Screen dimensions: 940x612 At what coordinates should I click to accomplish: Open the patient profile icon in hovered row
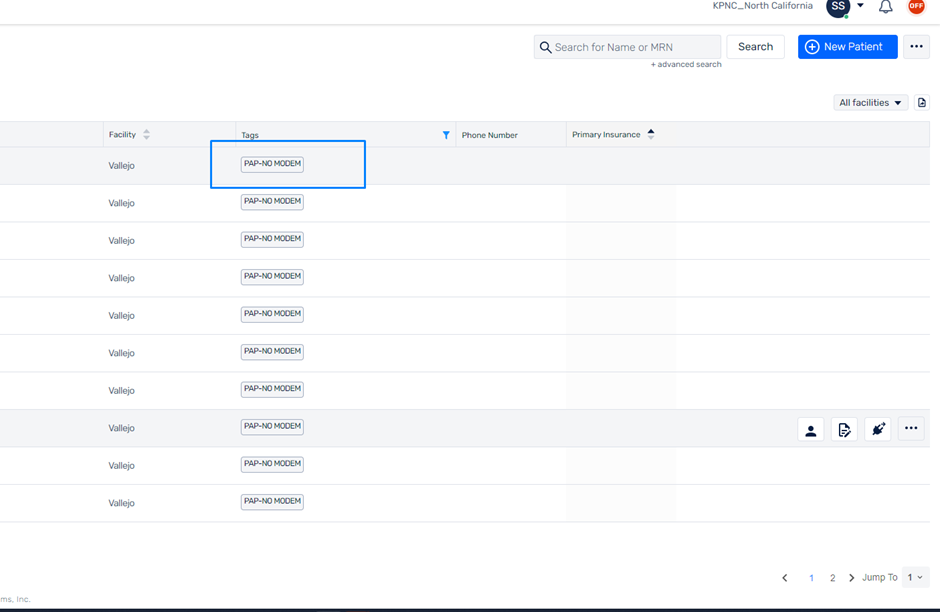pos(811,429)
